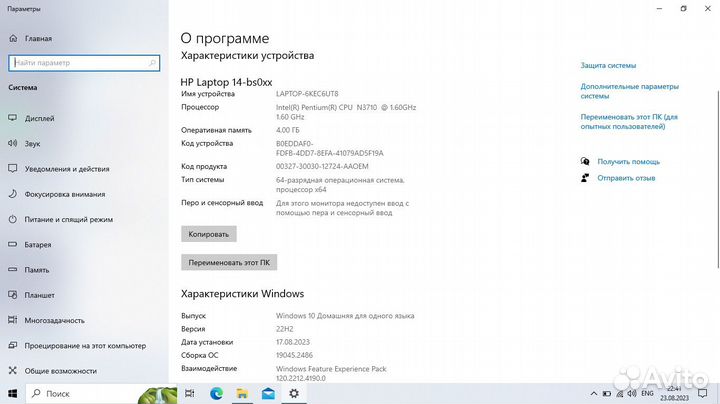Click the Windows Feature Experience Pack text

(x=331, y=369)
